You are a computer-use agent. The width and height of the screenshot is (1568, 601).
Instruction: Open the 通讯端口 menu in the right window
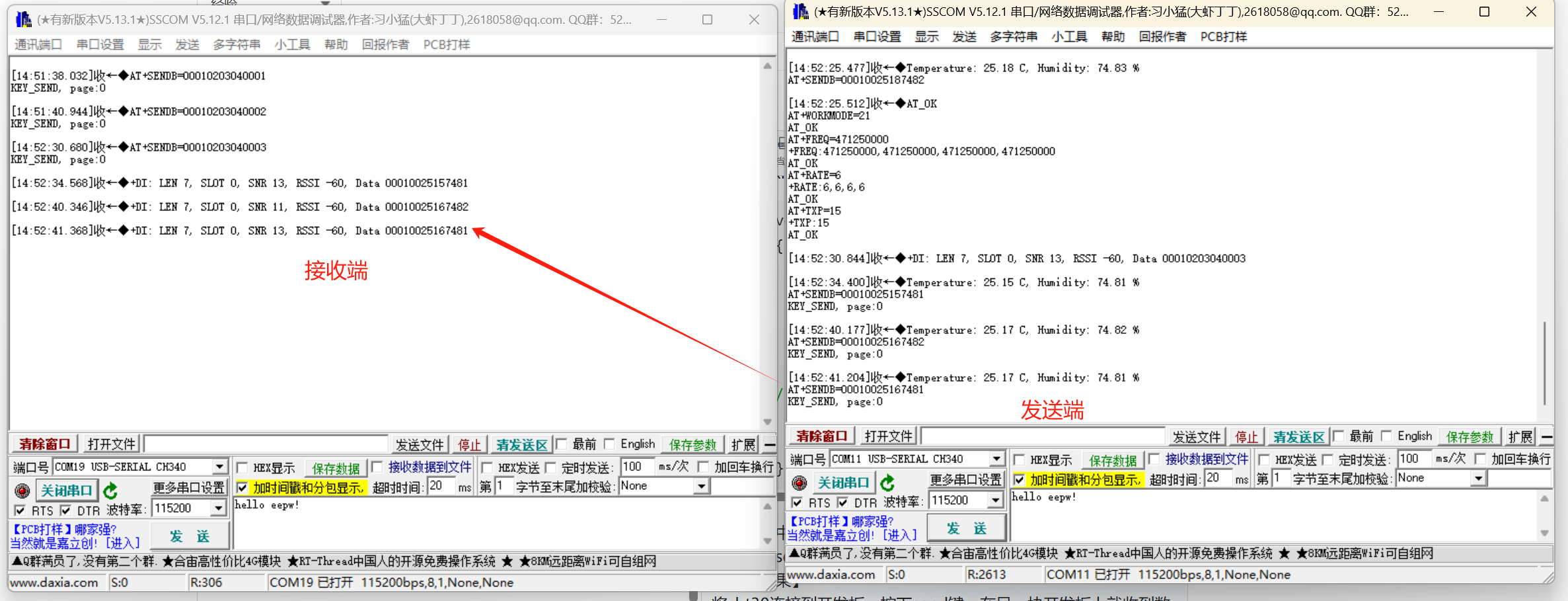click(815, 36)
